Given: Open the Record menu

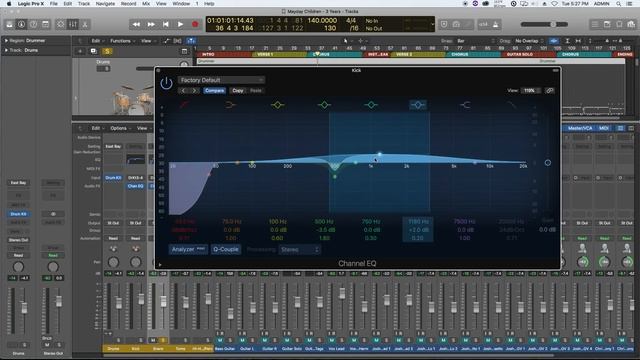Looking at the screenshot, I should pos(128,4).
